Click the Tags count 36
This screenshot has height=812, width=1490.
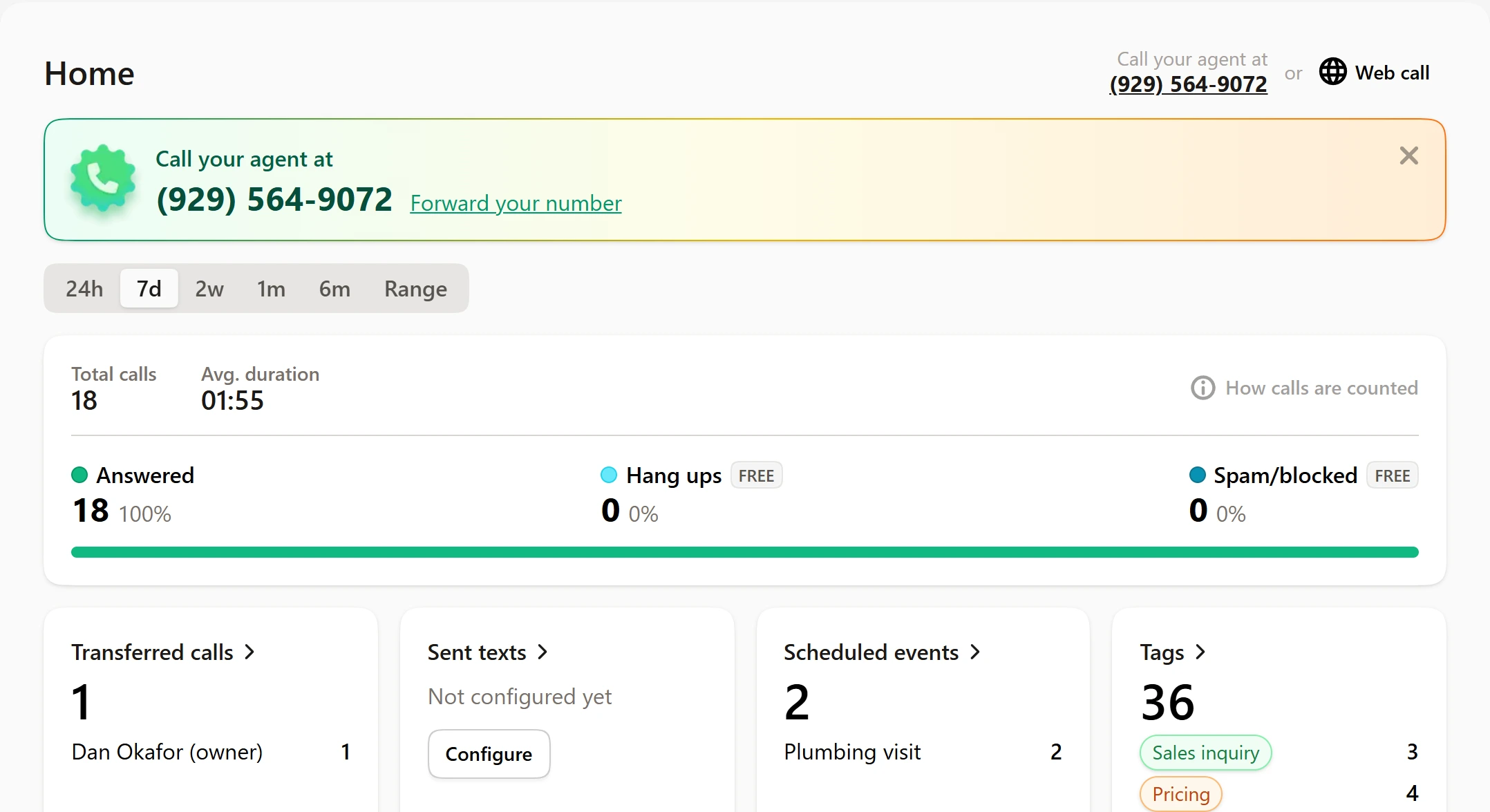[x=1167, y=702]
